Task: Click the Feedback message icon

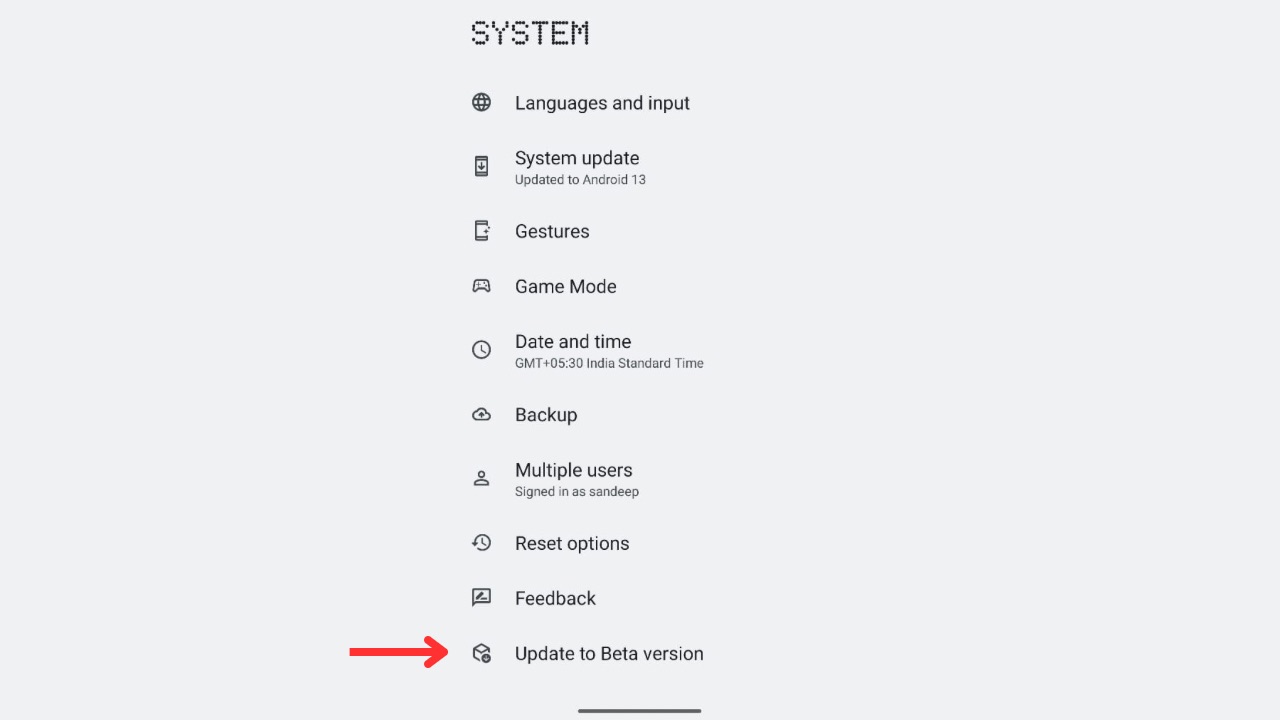Action: tap(481, 597)
